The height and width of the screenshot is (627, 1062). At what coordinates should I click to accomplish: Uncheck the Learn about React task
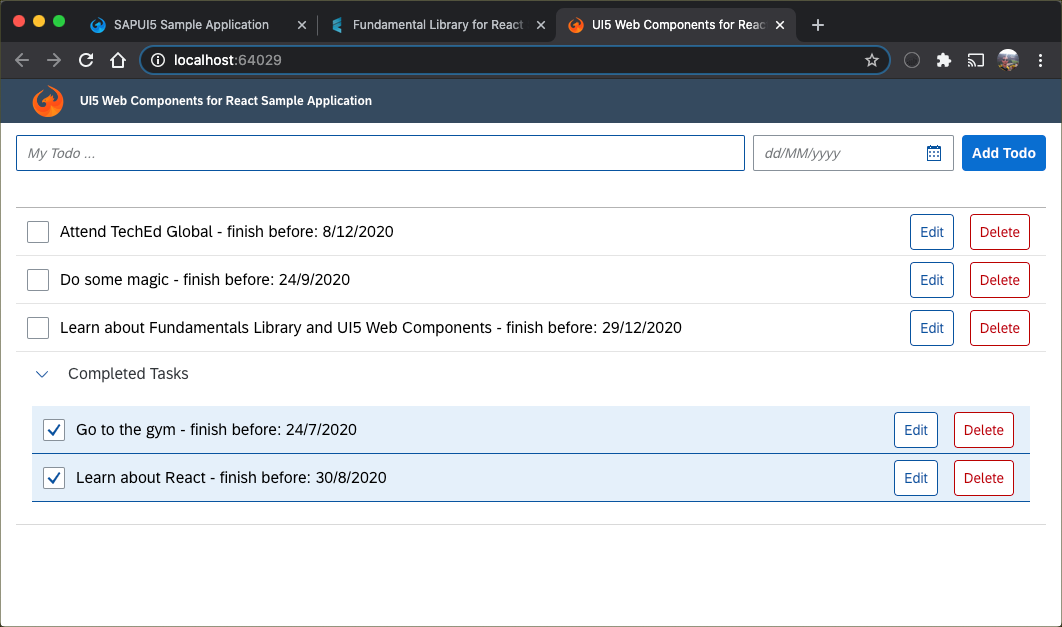coord(54,478)
